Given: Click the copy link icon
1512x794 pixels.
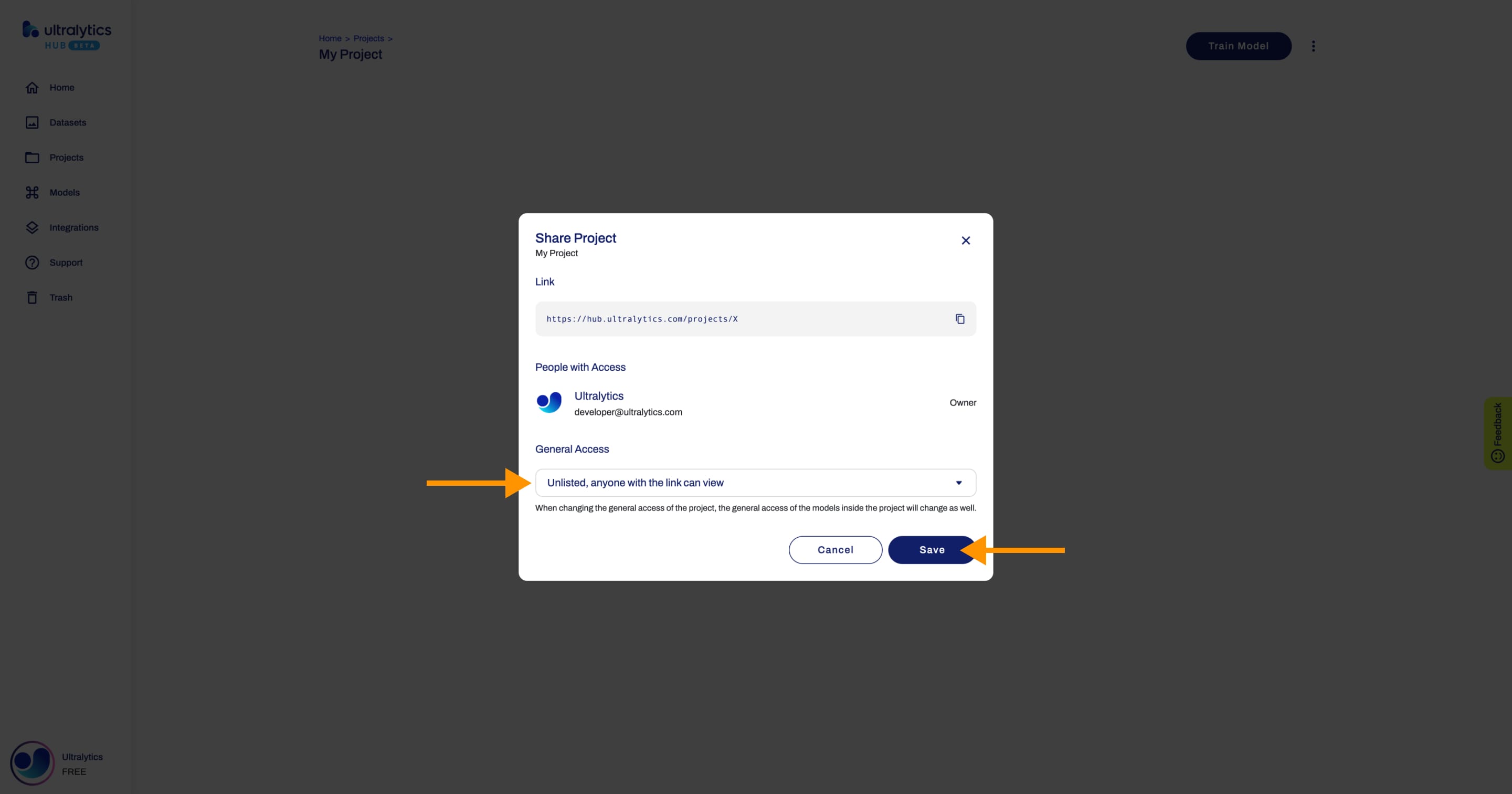Looking at the screenshot, I should tap(958, 318).
